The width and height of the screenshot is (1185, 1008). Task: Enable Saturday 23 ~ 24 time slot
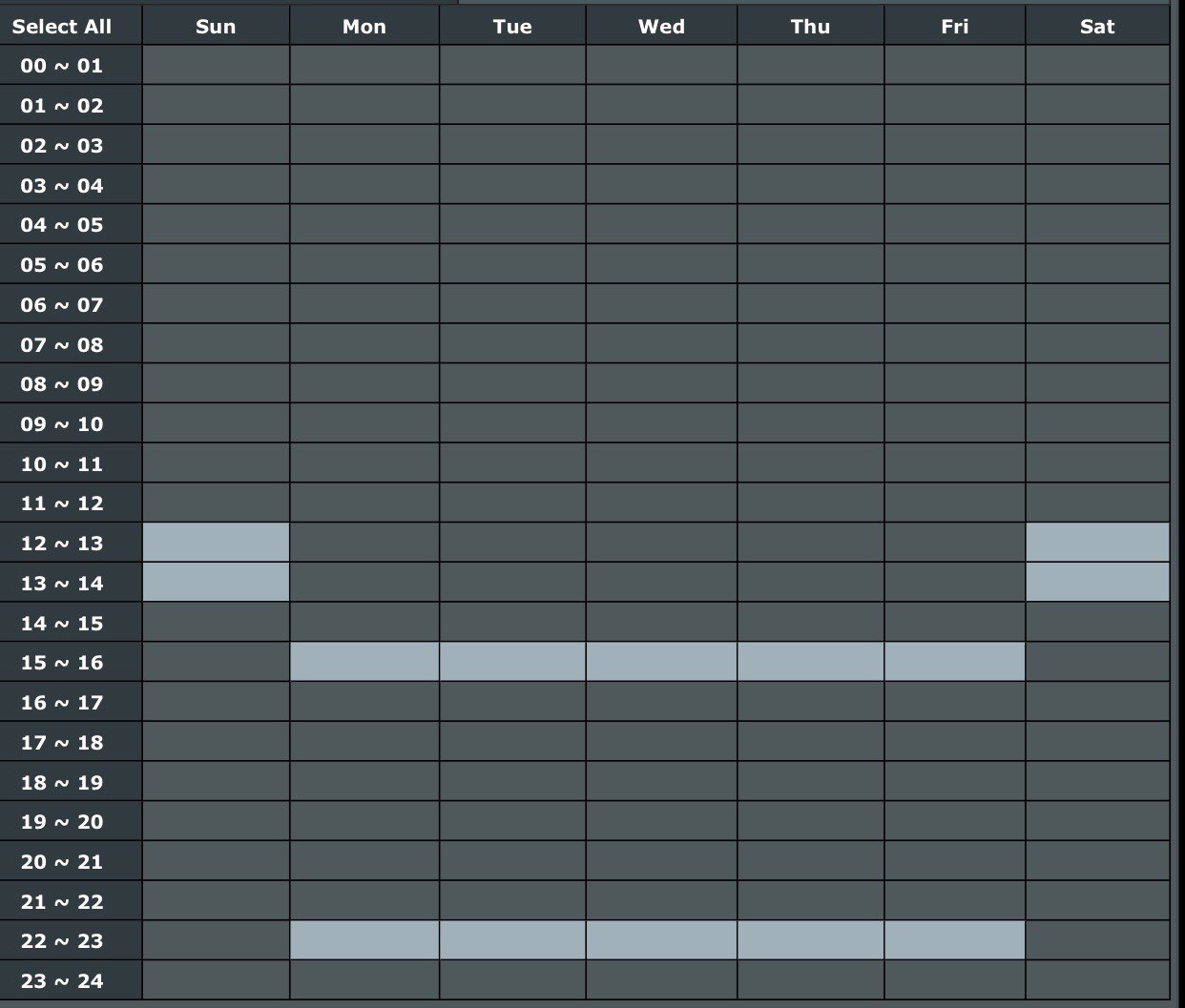(x=1097, y=980)
